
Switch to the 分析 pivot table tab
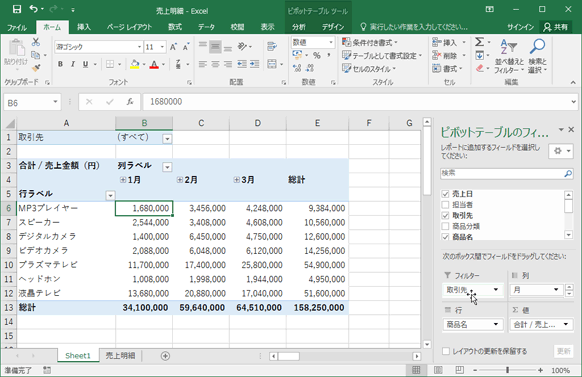tap(298, 27)
